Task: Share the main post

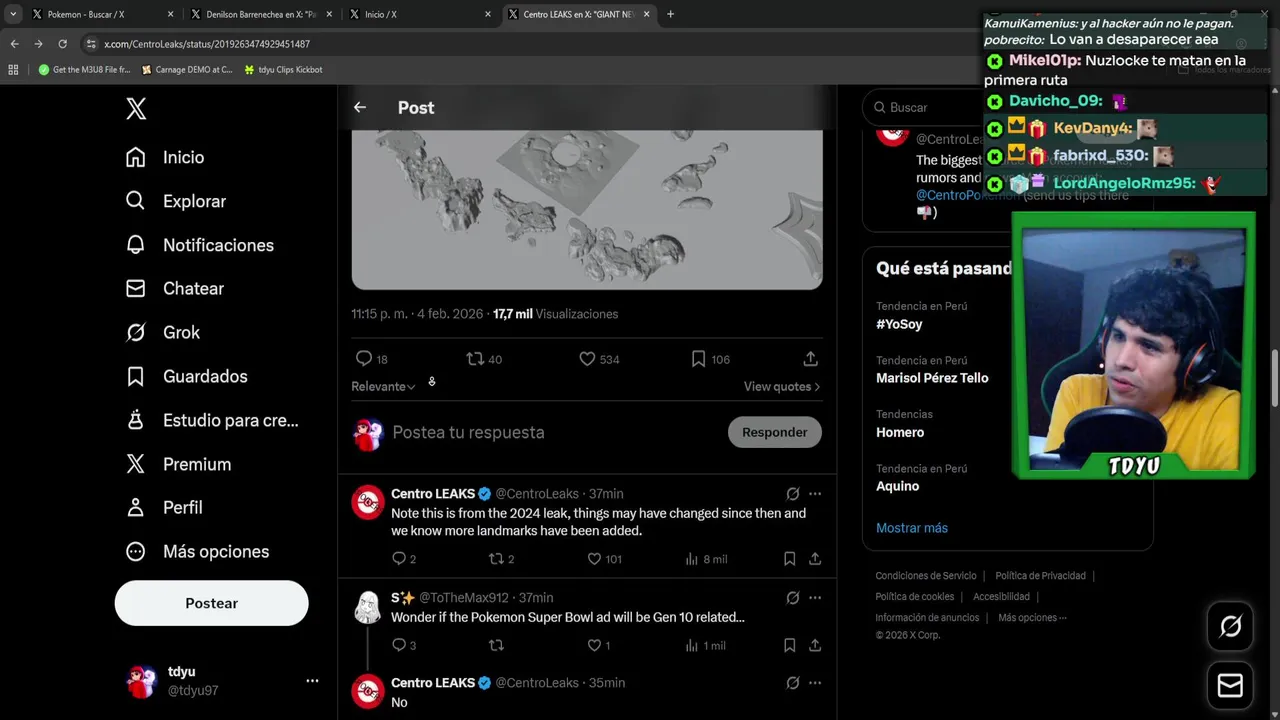Action: tap(810, 358)
